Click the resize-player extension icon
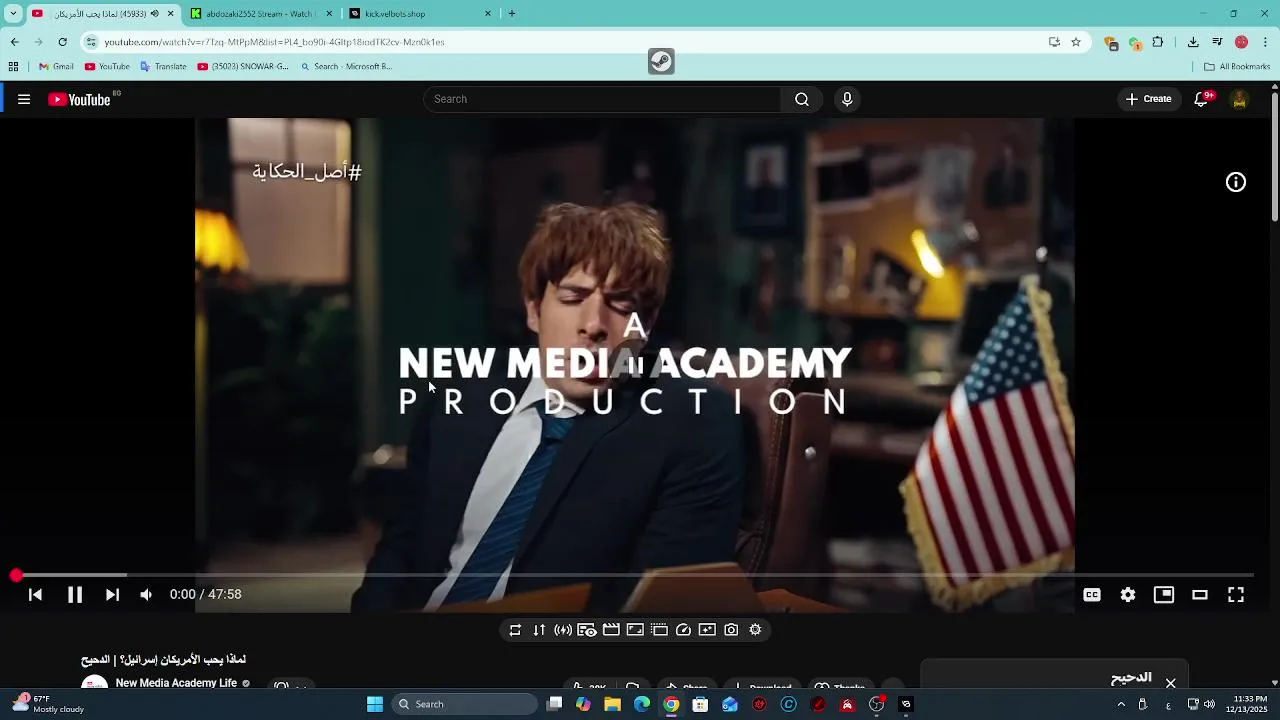 click(635, 630)
